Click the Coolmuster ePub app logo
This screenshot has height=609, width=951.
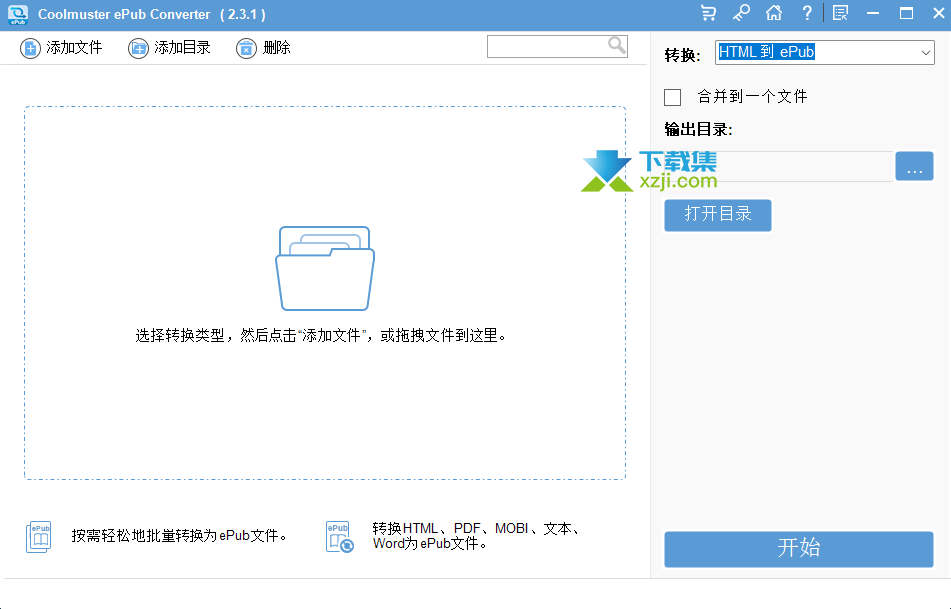pos(18,14)
